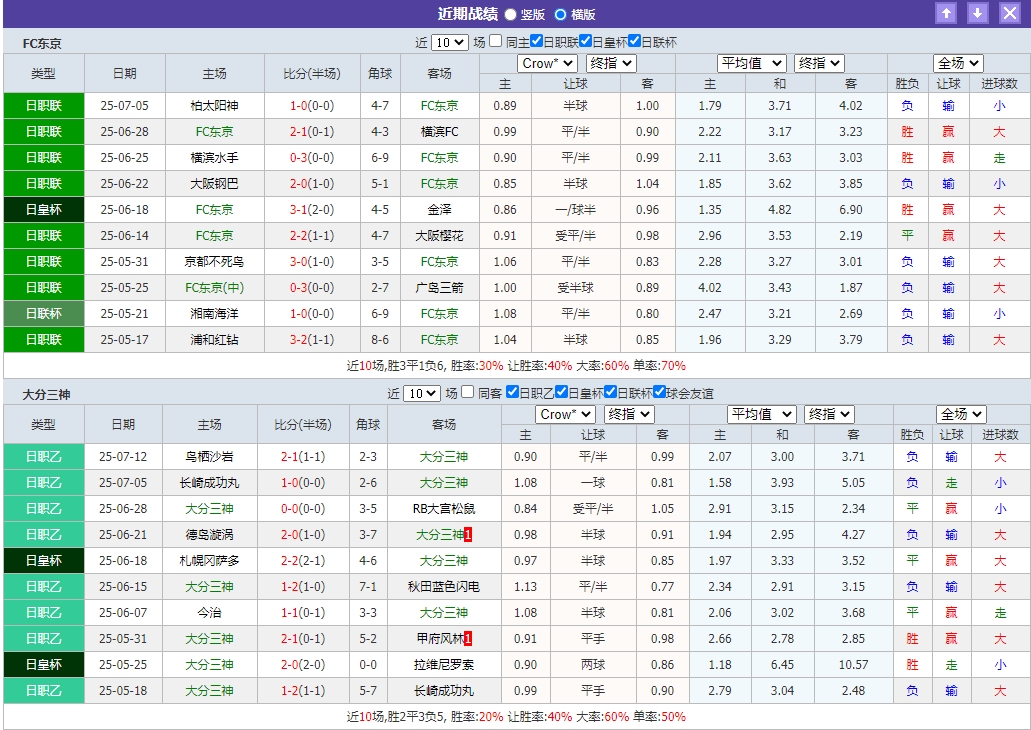Image resolution: width=1031 pixels, height=730 pixels.
Task: Click the blue up-arrow icon in the title bar
Action: [946, 13]
